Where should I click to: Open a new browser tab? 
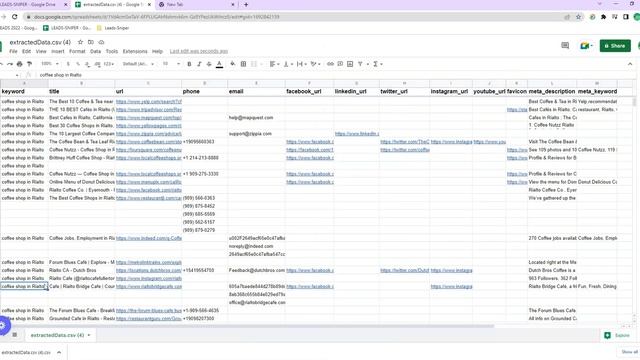point(246,5)
